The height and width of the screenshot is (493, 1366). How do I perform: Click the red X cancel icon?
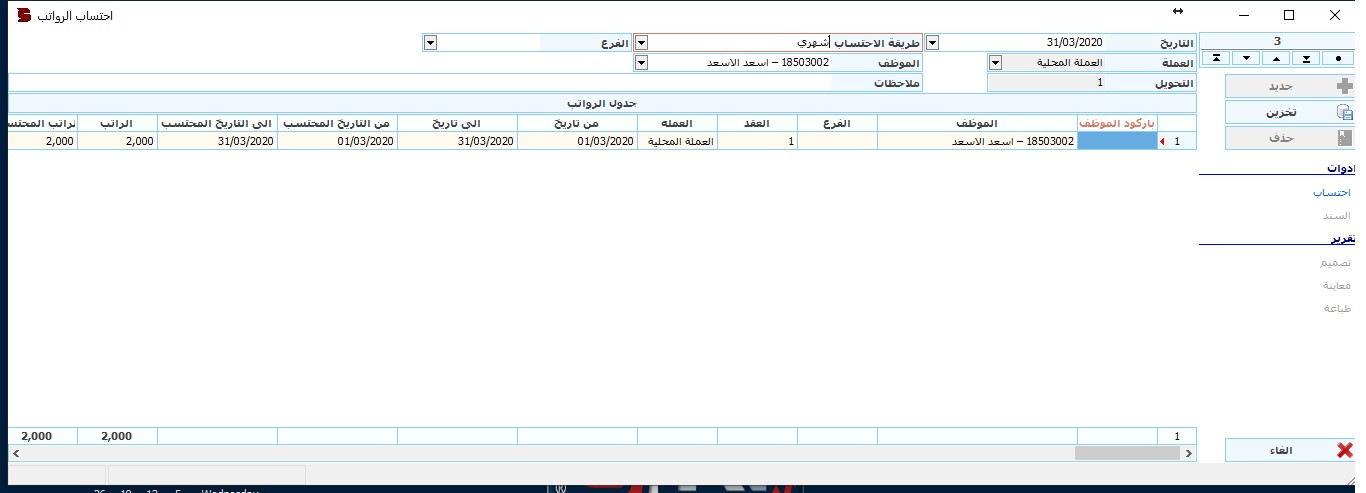pos(1344,450)
